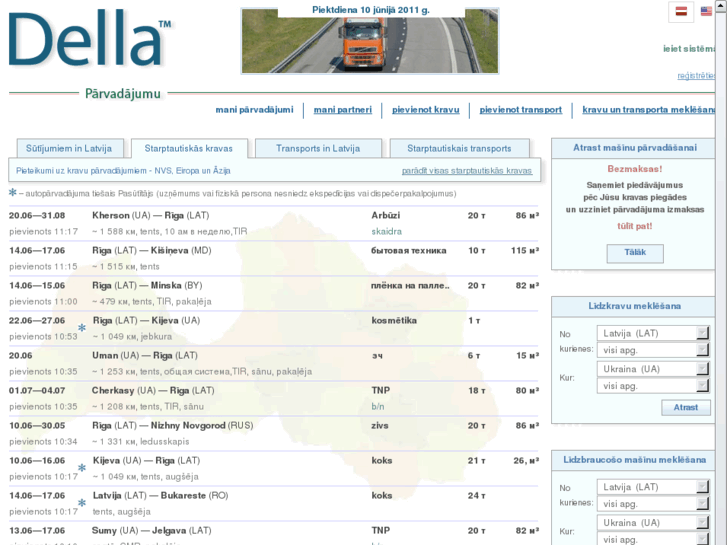Click Cherkasy (UA) — Riga (LAT) route

pos(153,391)
